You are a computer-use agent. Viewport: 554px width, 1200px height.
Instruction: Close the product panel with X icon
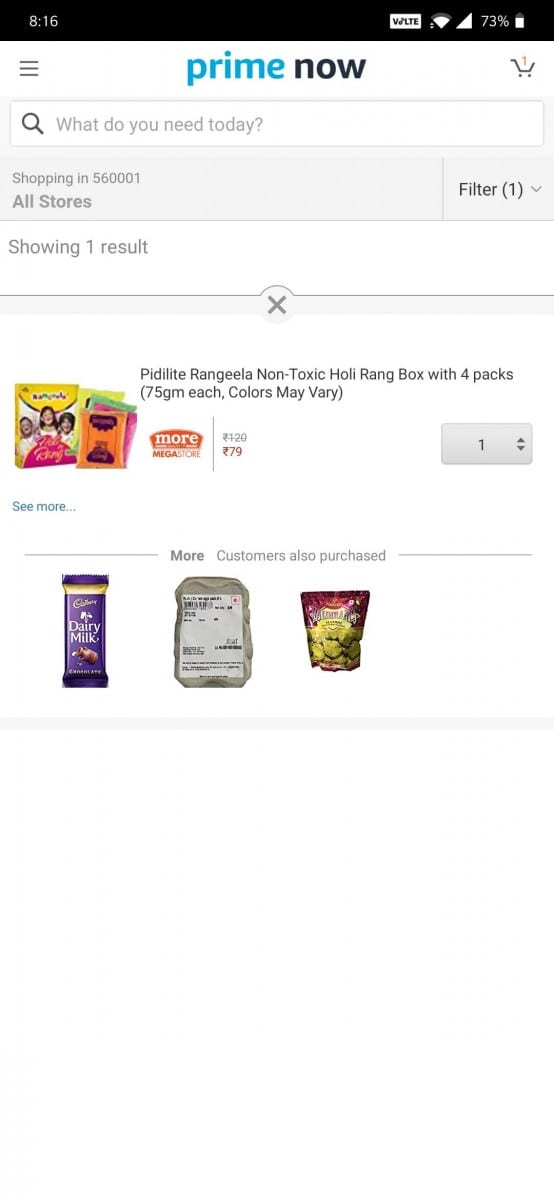277,305
